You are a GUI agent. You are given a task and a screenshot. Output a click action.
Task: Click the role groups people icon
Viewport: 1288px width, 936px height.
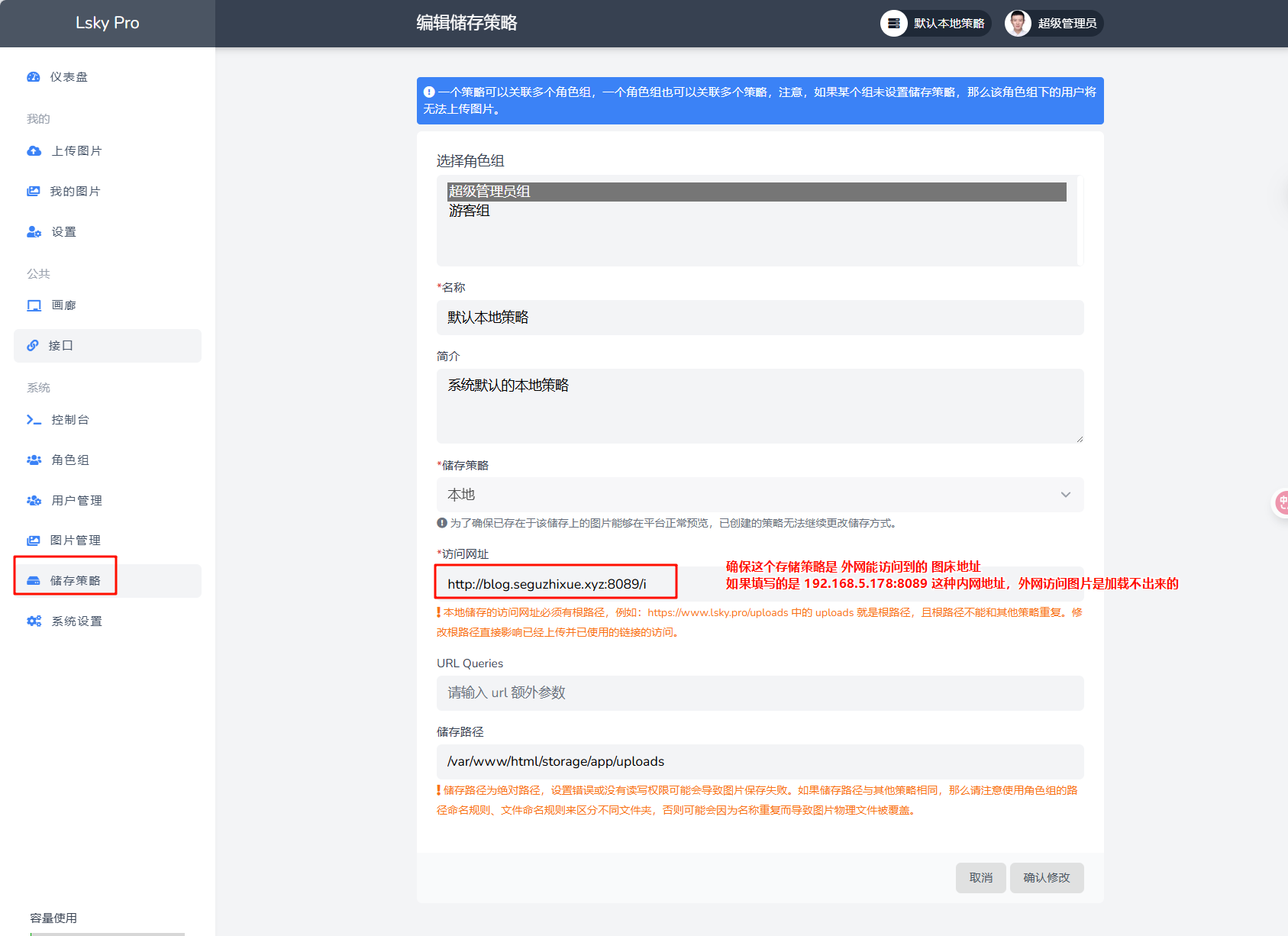pyautogui.click(x=34, y=460)
